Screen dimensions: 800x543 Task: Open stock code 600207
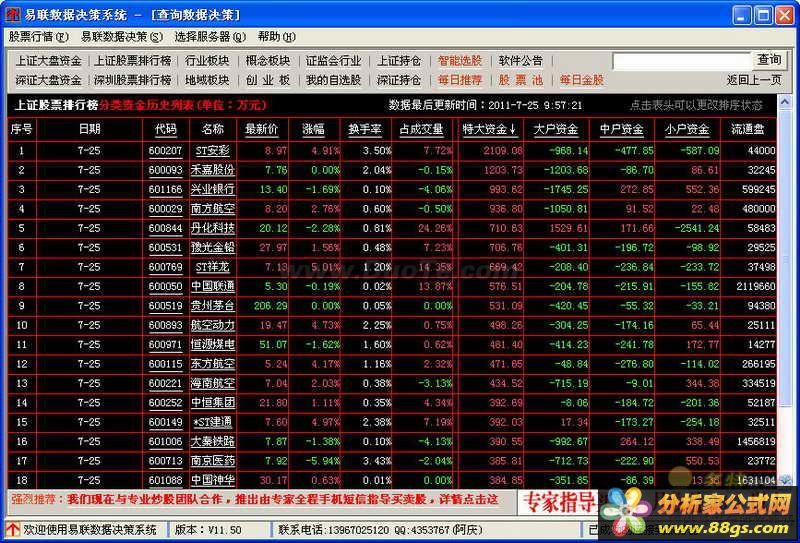coord(165,151)
